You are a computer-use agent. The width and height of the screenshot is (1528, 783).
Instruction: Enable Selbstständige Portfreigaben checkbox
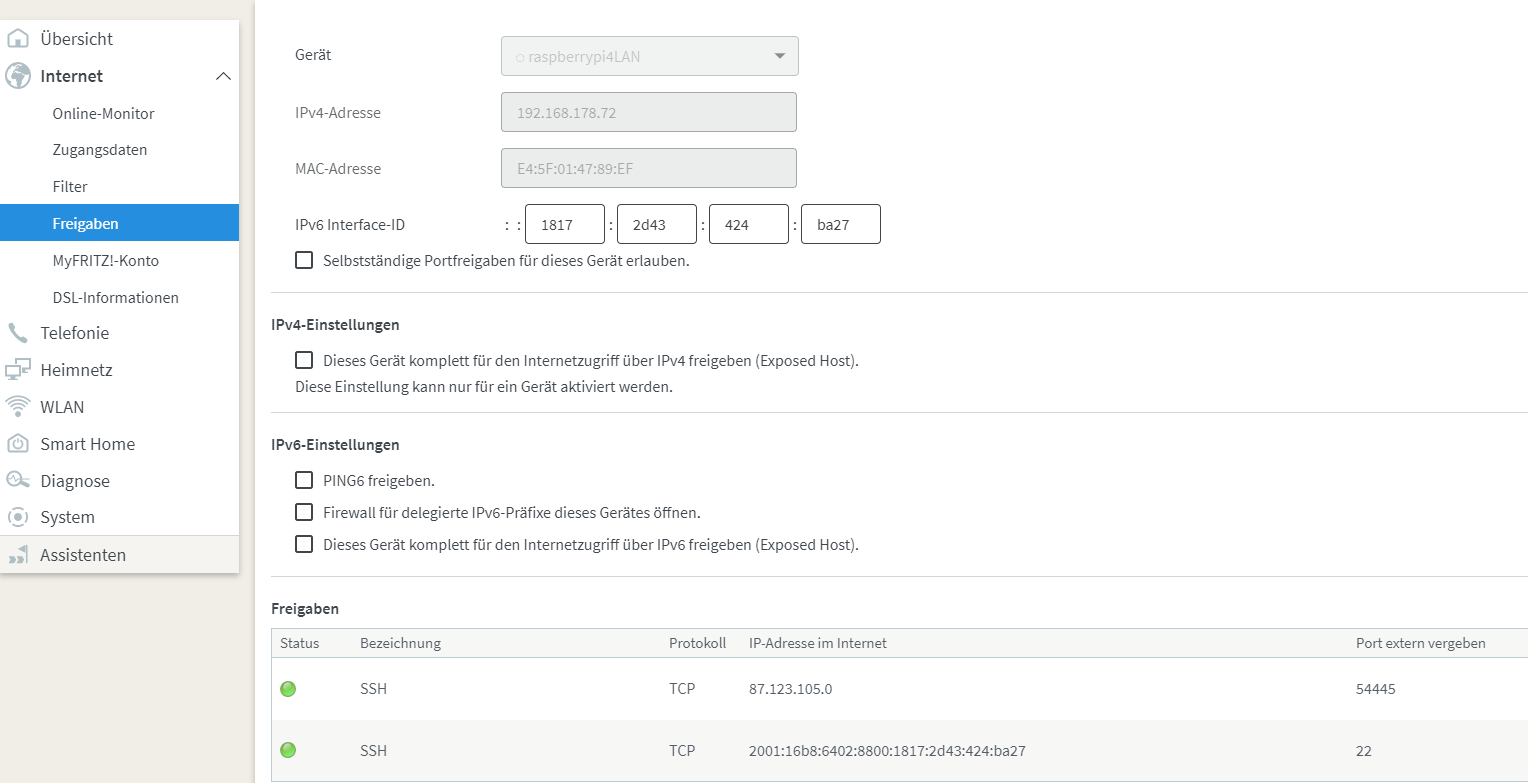pyautogui.click(x=304, y=261)
